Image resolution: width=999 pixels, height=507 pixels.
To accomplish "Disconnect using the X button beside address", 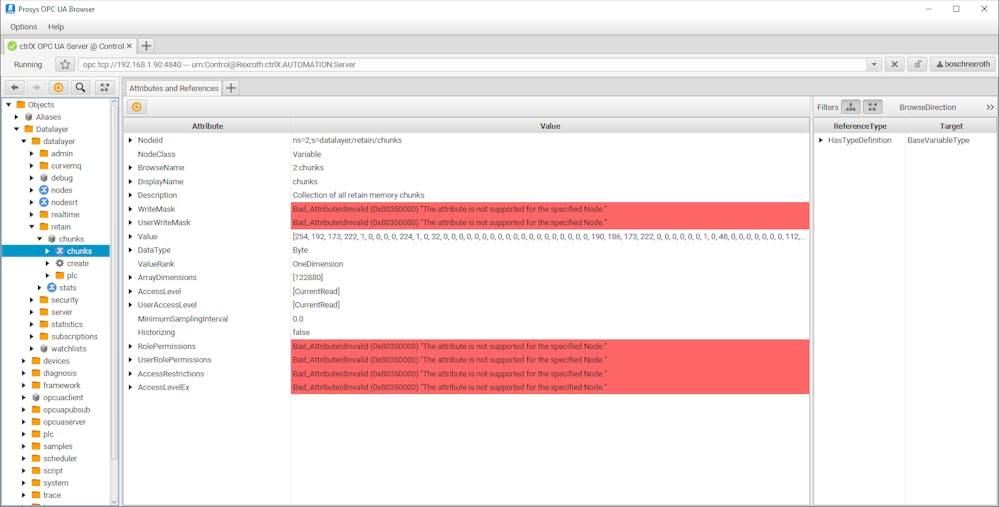I will pyautogui.click(x=894, y=64).
